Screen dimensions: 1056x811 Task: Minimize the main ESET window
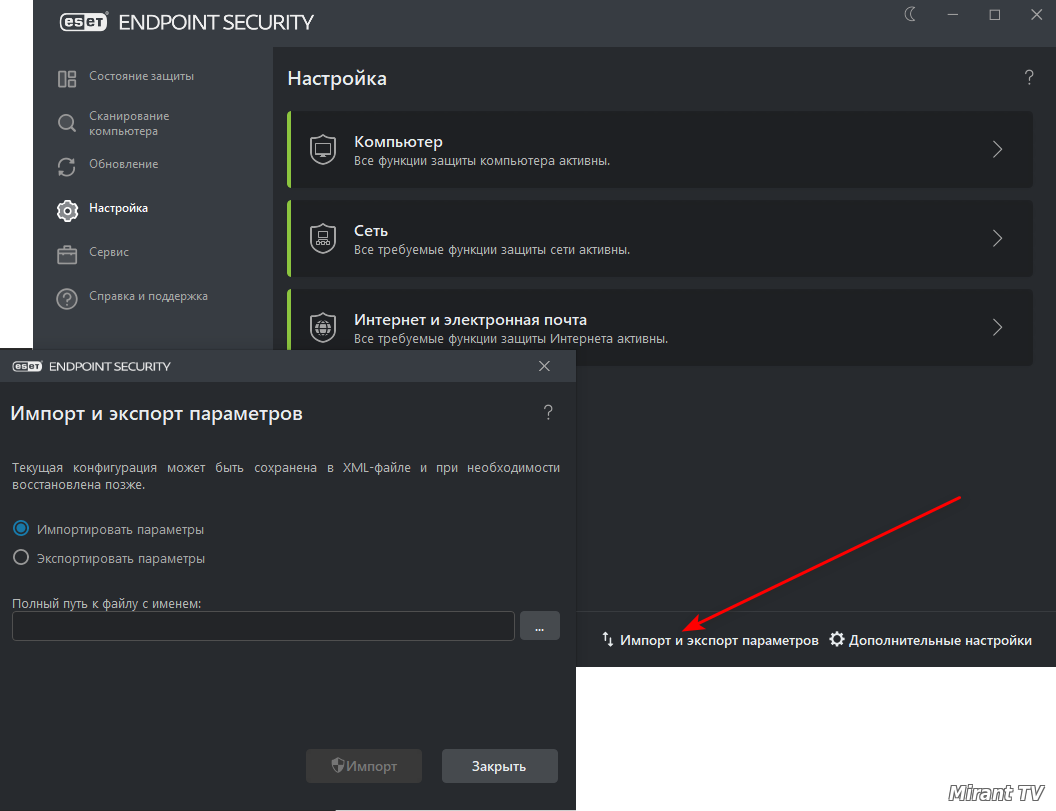click(x=952, y=14)
